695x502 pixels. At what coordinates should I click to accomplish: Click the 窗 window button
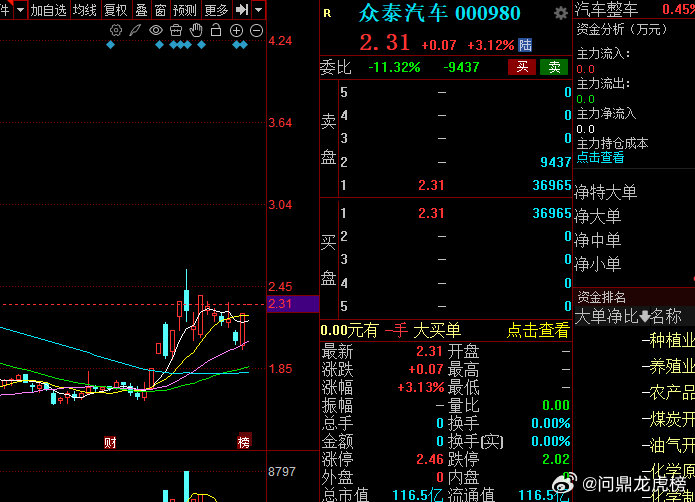[x=160, y=9]
